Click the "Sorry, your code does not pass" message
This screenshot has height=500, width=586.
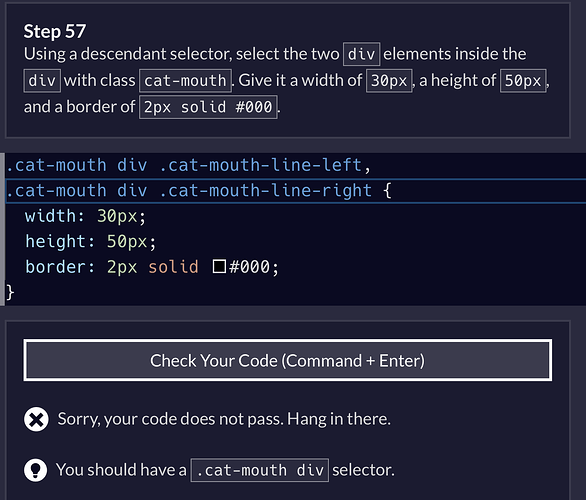tap(224, 419)
